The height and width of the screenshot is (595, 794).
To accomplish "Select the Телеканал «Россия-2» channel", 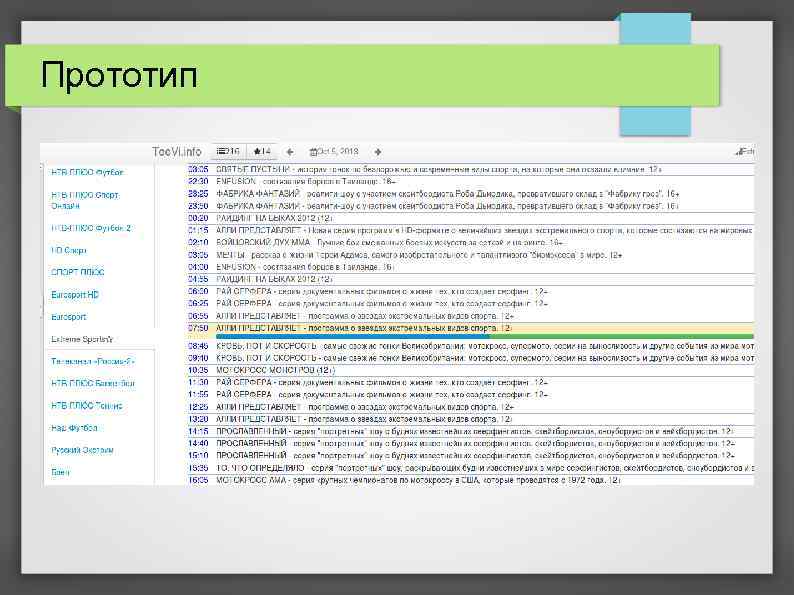I will (93, 361).
